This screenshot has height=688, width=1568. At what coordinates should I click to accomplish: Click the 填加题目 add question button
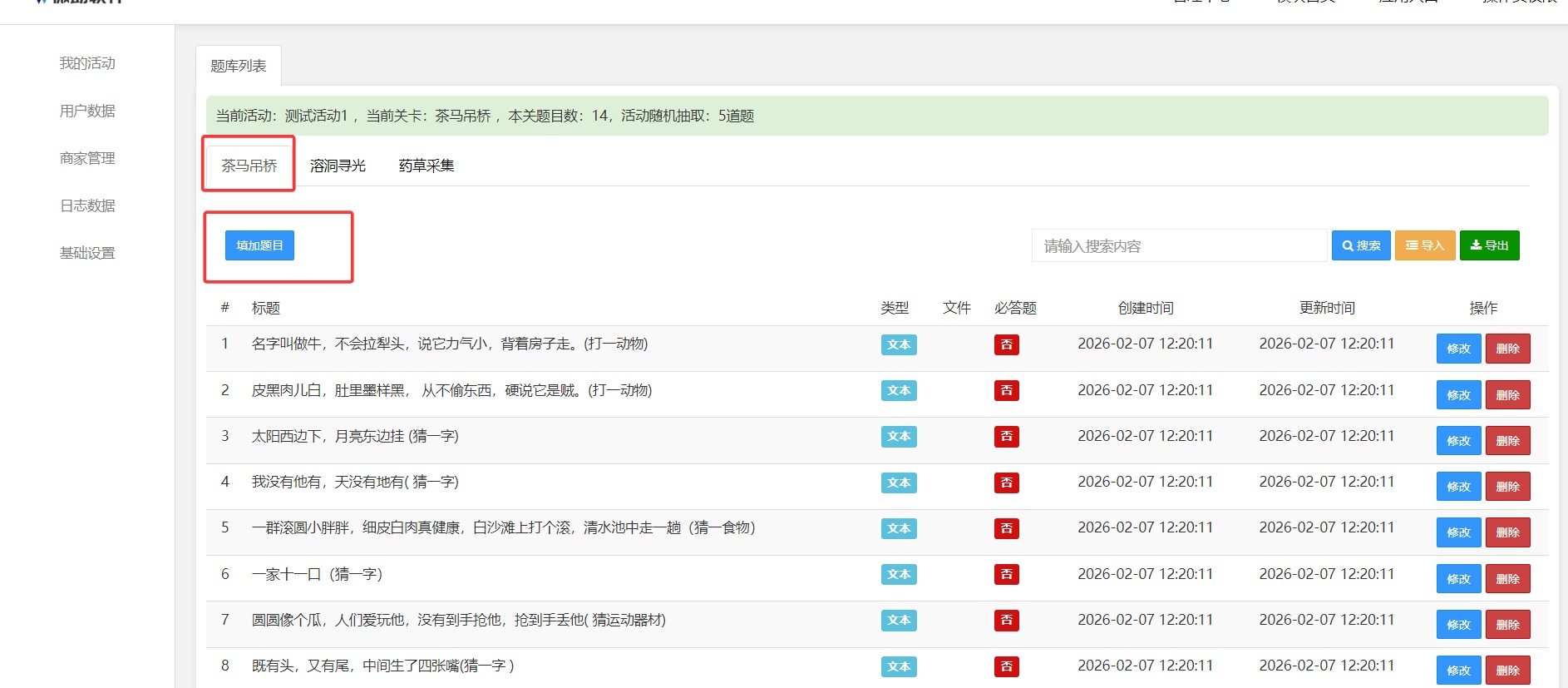pos(259,245)
